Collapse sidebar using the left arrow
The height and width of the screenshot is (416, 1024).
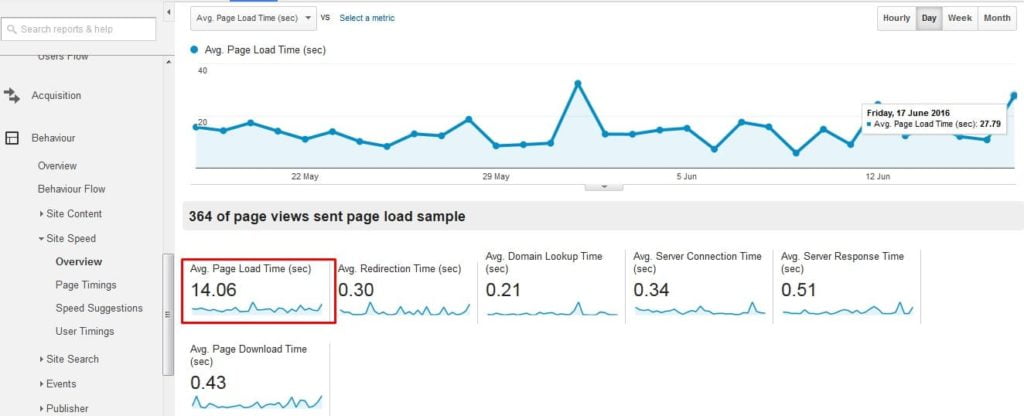[168, 12]
